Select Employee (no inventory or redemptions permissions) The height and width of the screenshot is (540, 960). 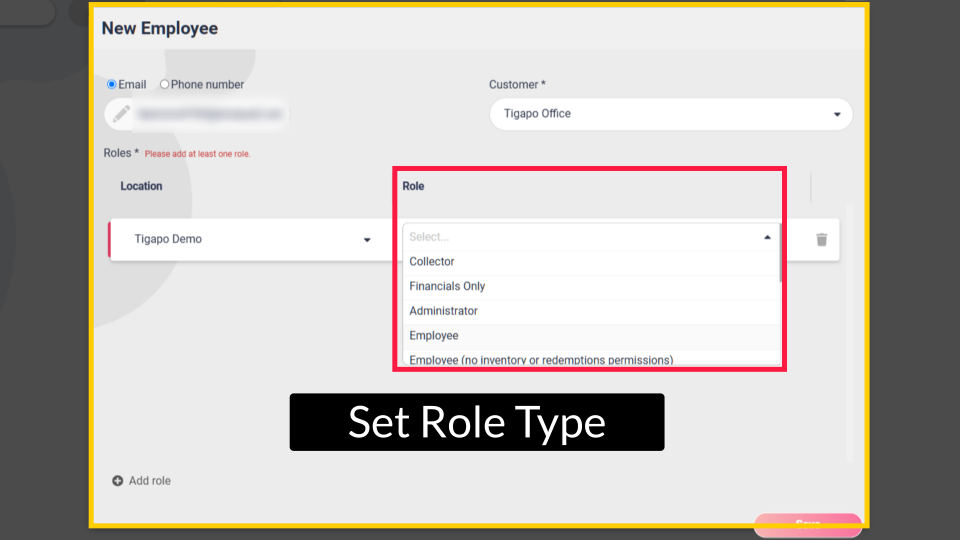[x=541, y=359]
